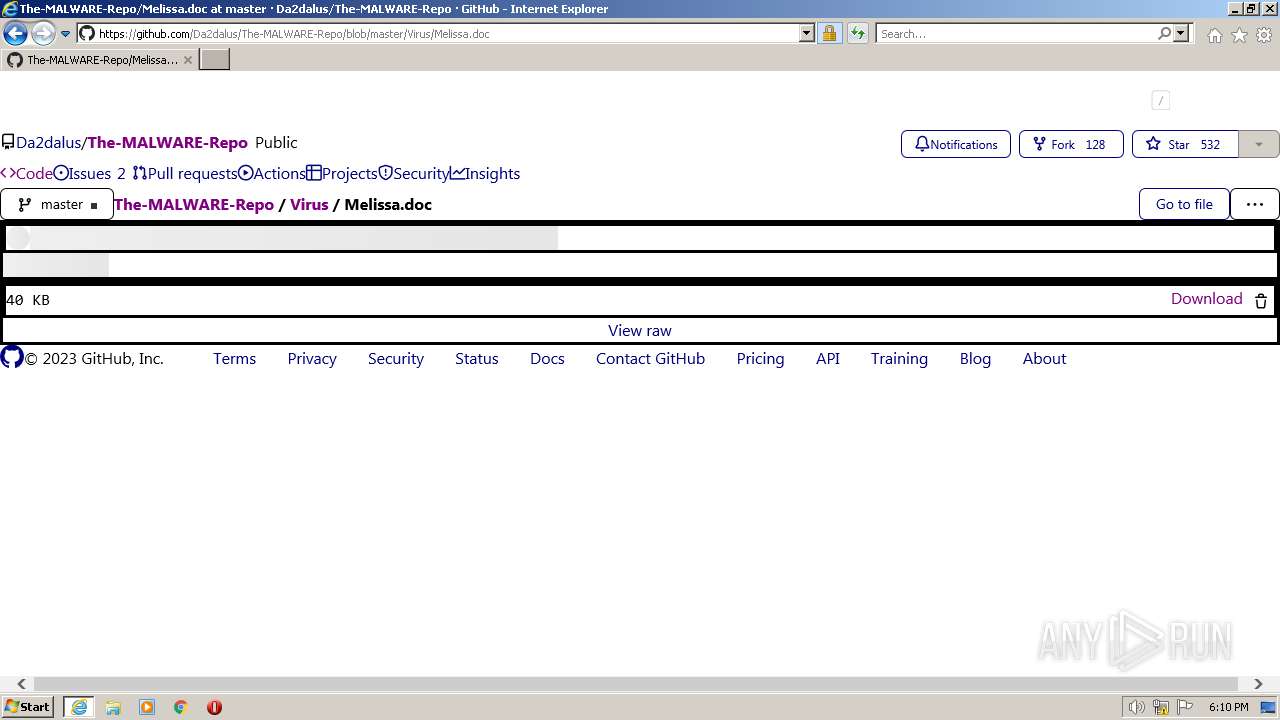Open the search provider dropdown arrow
This screenshot has width=1280, height=720.
1181,34
